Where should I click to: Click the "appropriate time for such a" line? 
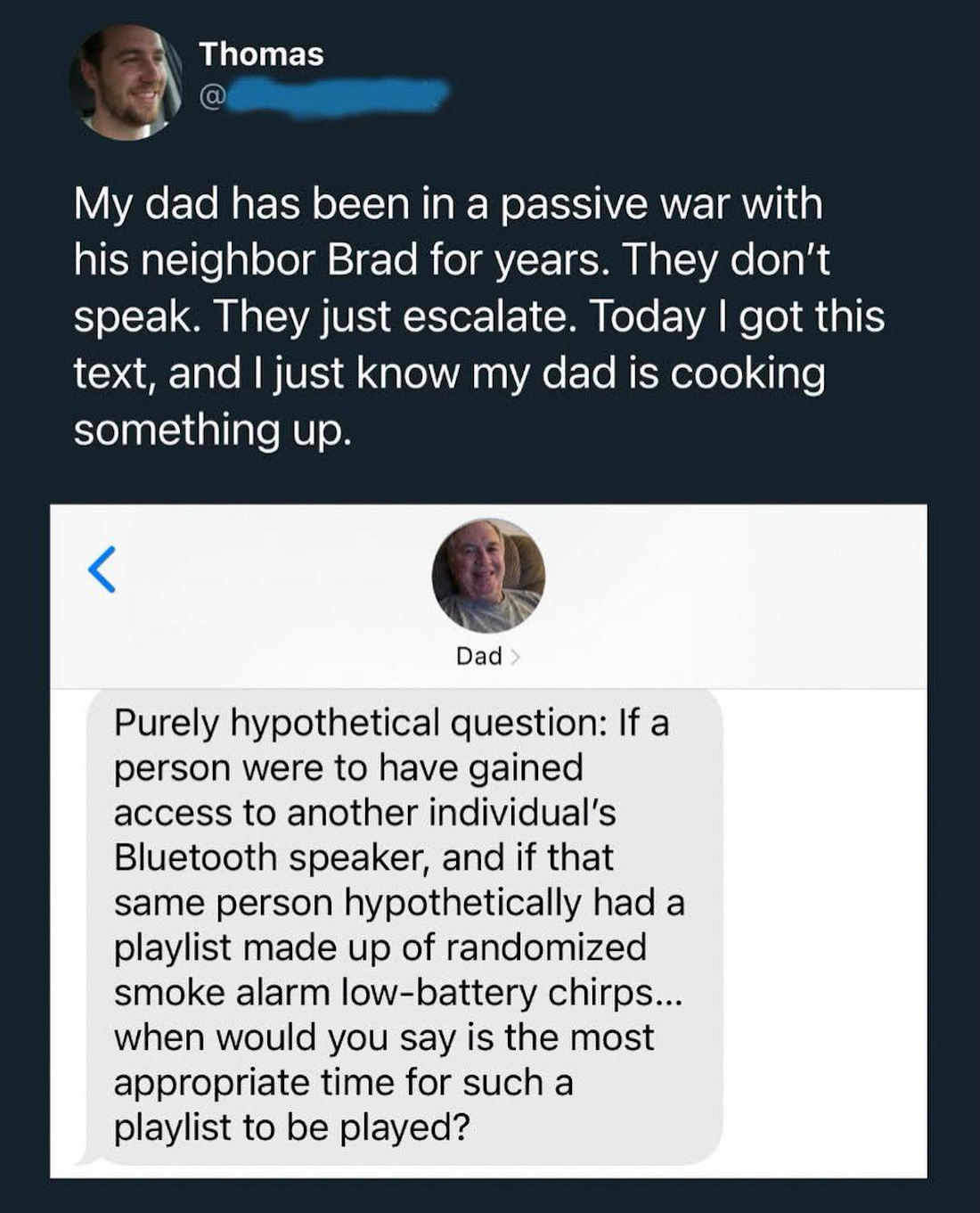pos(343,1083)
